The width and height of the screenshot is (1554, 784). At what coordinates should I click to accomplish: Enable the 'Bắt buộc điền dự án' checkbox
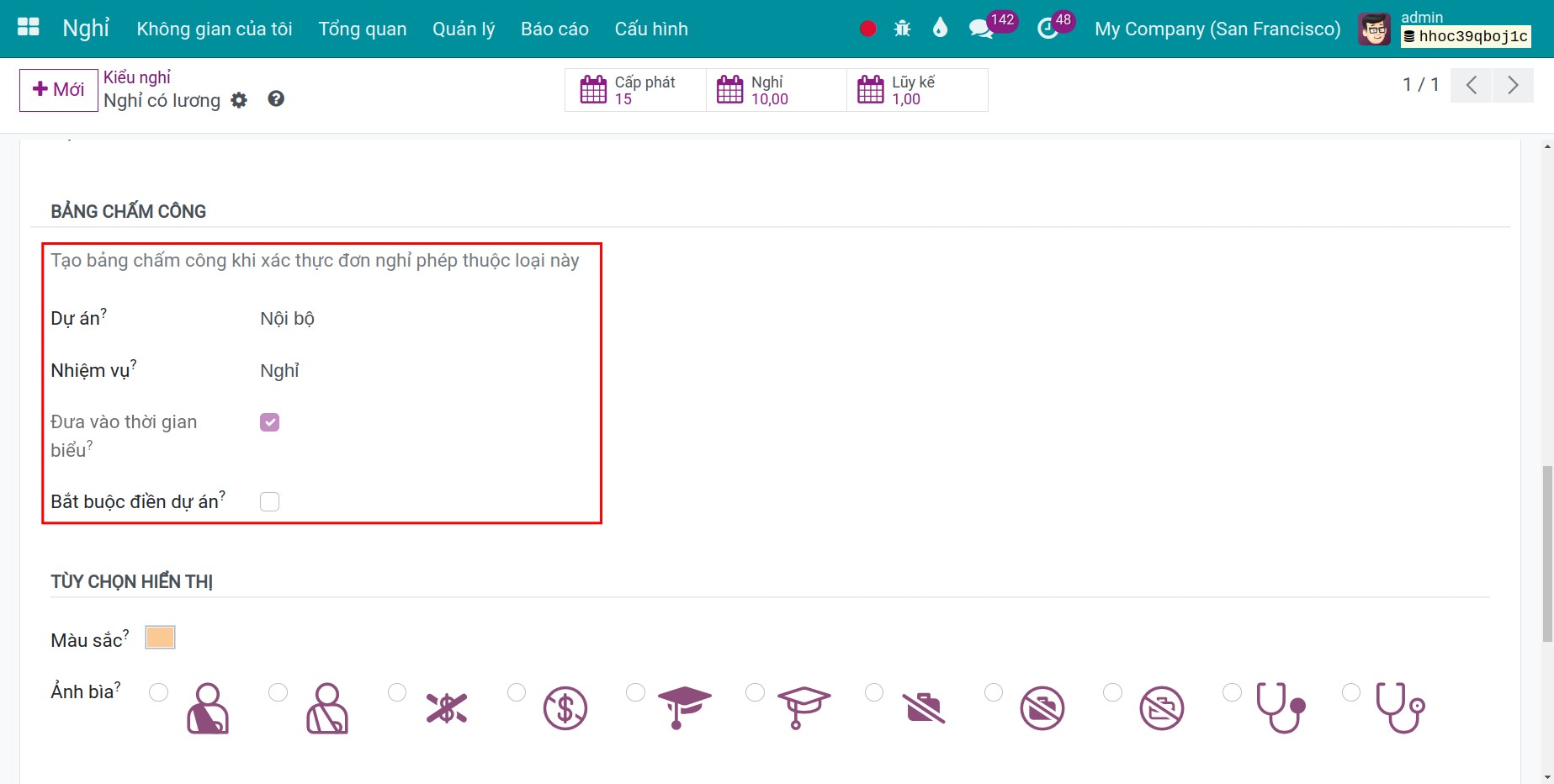(x=269, y=502)
